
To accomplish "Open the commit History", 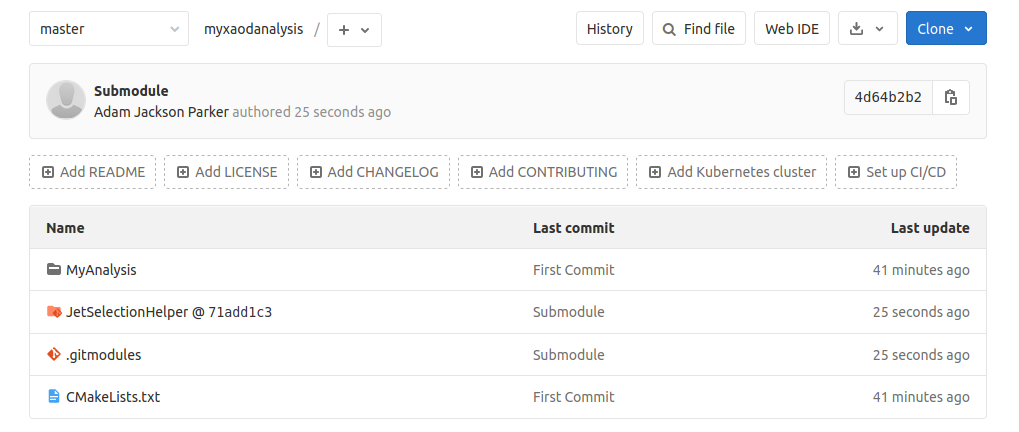I will tap(609, 29).
